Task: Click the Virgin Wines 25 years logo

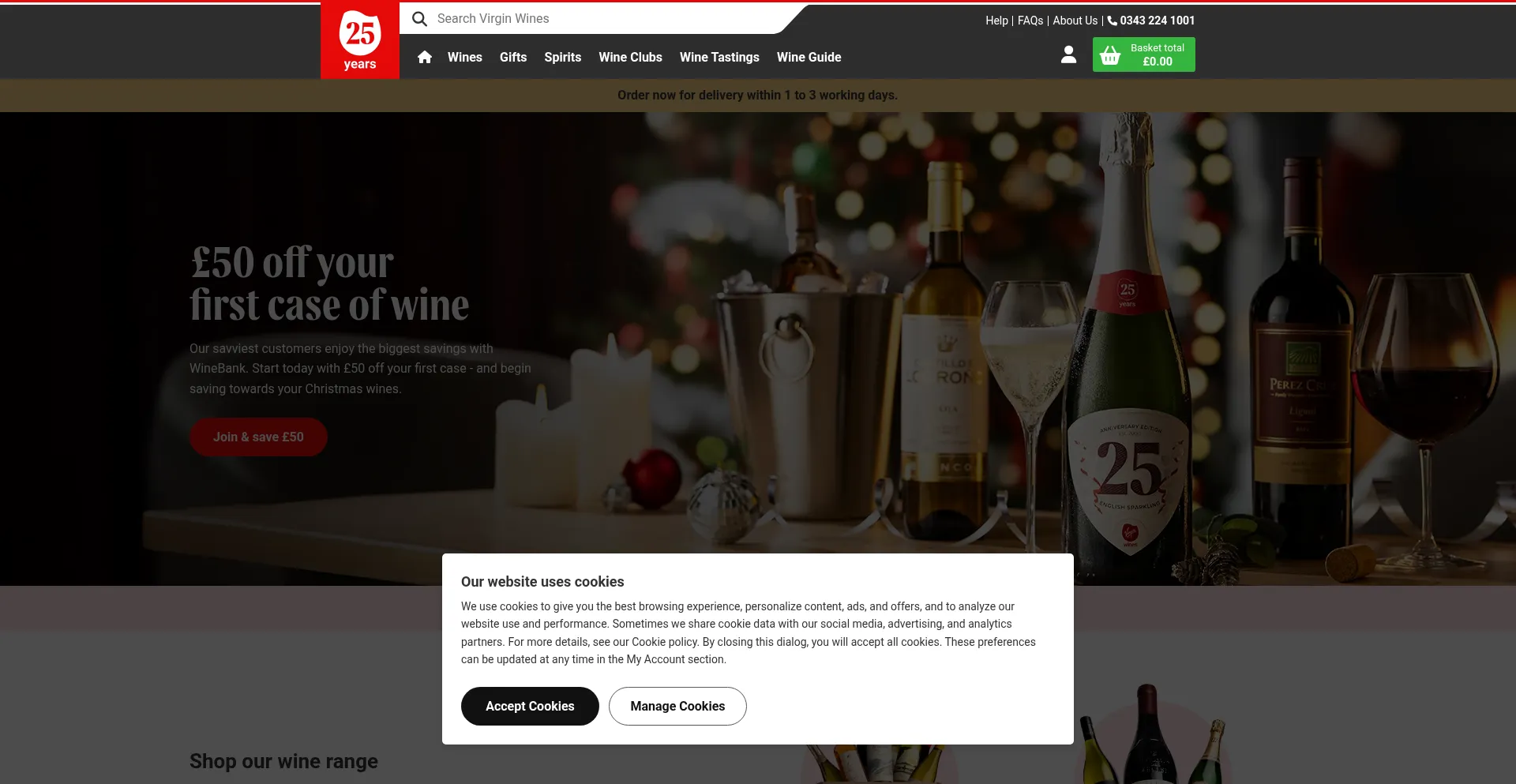Action: click(x=360, y=40)
